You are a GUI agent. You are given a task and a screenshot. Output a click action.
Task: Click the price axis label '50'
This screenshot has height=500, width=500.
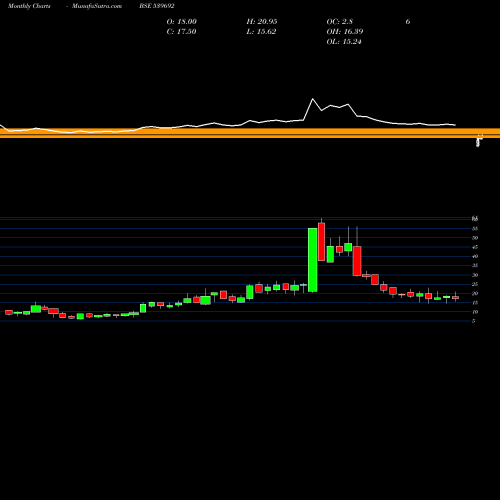(475, 238)
